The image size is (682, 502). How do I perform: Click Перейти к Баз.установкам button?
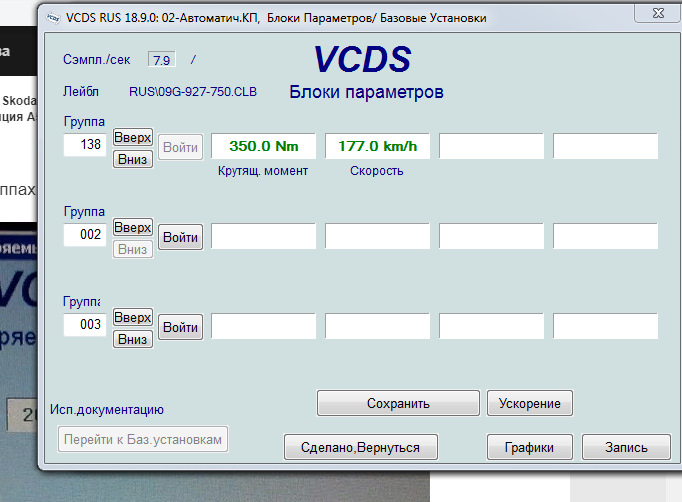tap(143, 439)
